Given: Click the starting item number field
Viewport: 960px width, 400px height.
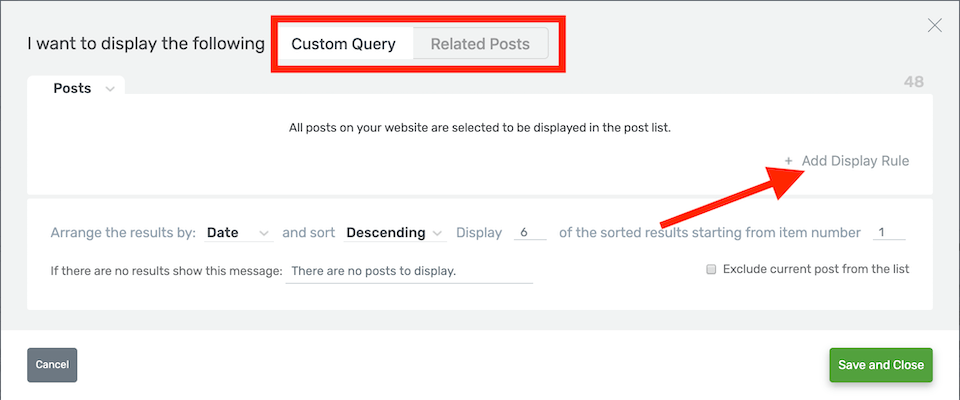Looking at the screenshot, I should pyautogui.click(x=888, y=233).
